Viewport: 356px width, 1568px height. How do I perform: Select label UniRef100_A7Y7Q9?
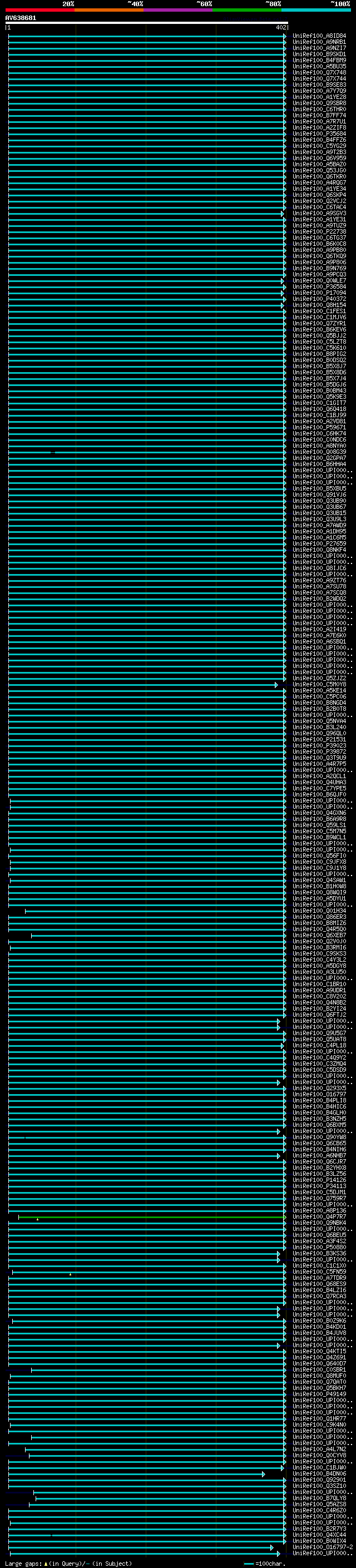point(319,91)
